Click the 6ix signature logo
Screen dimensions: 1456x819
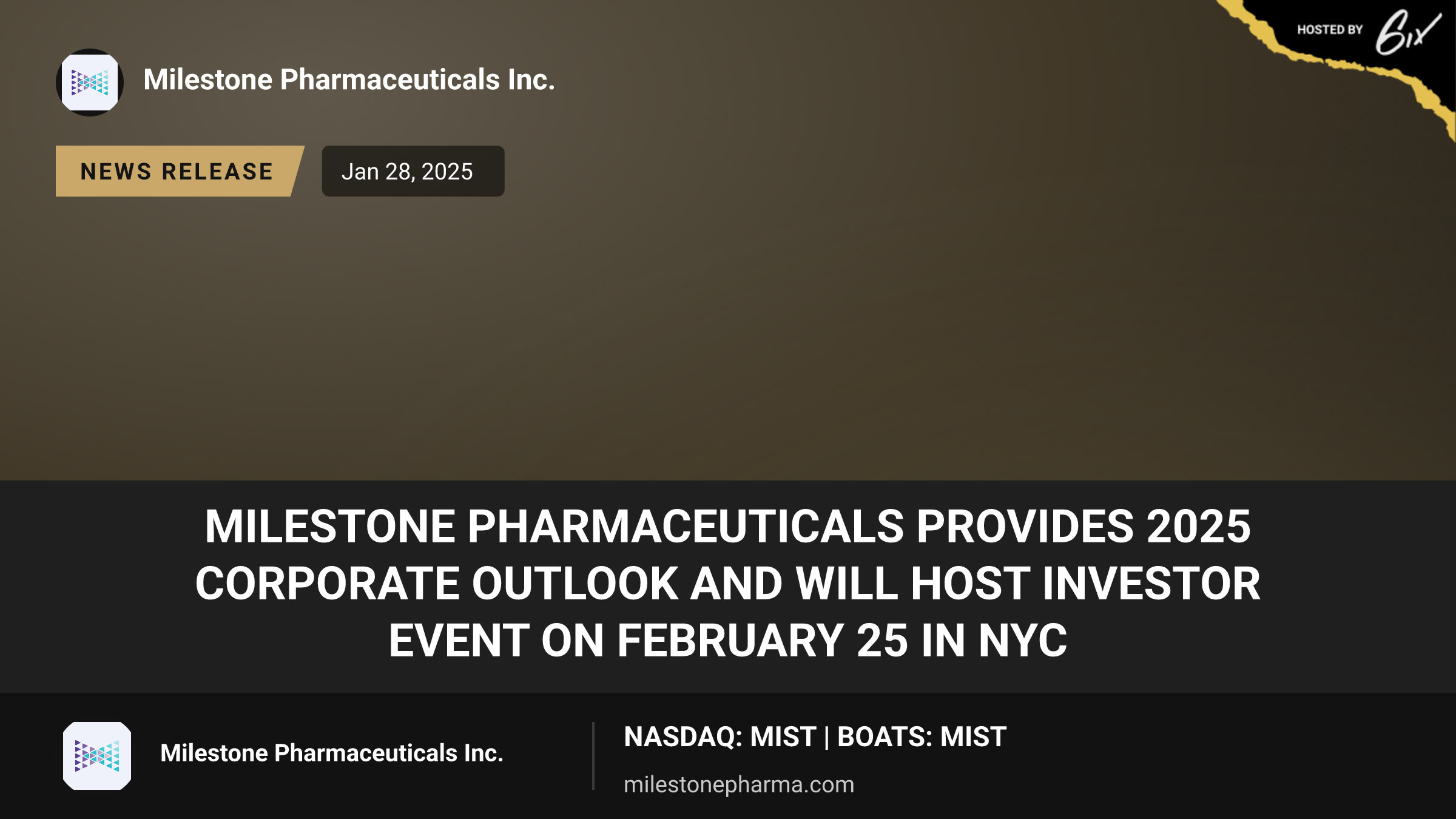[x=1407, y=32]
